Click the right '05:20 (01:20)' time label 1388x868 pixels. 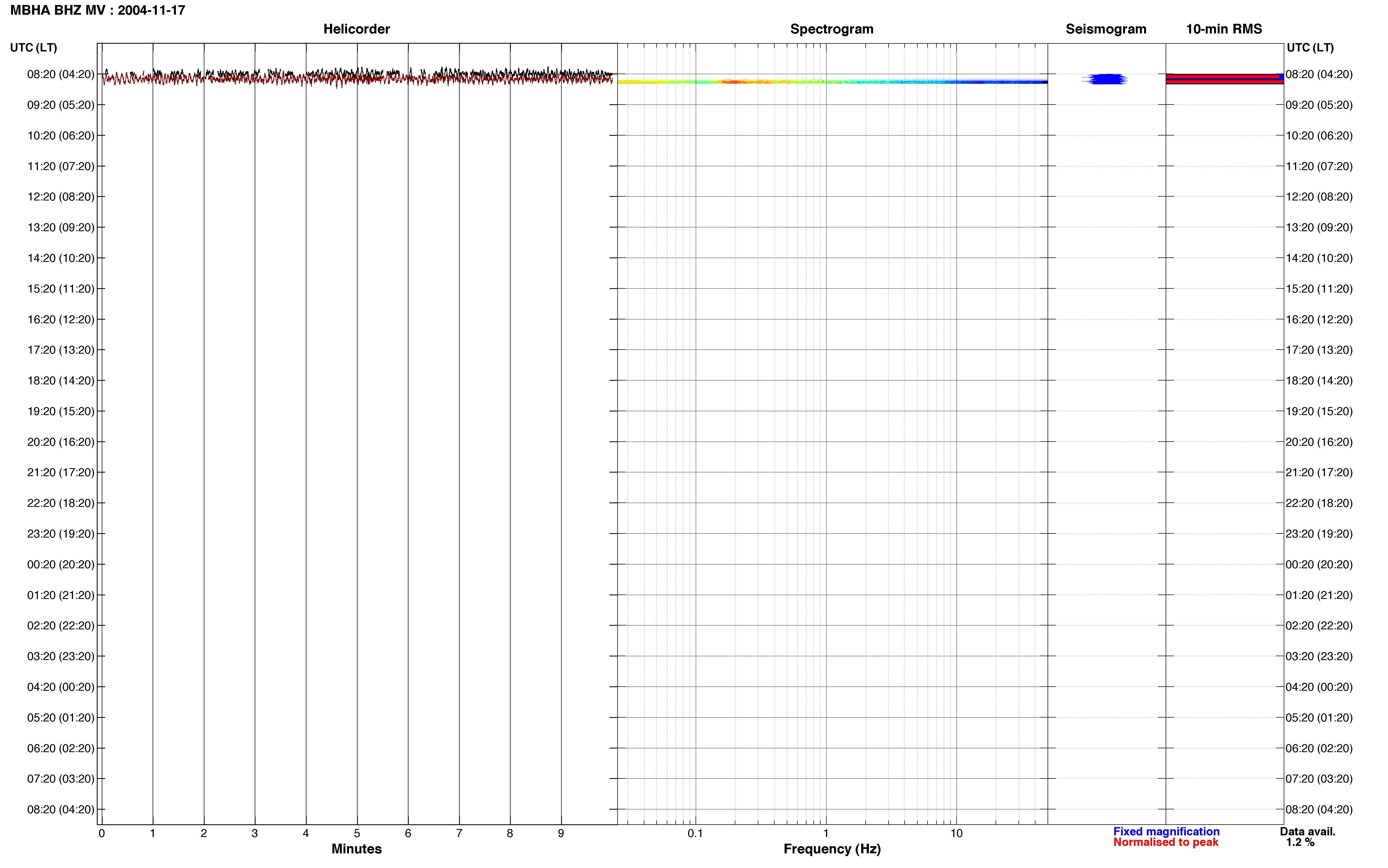click(x=1319, y=718)
